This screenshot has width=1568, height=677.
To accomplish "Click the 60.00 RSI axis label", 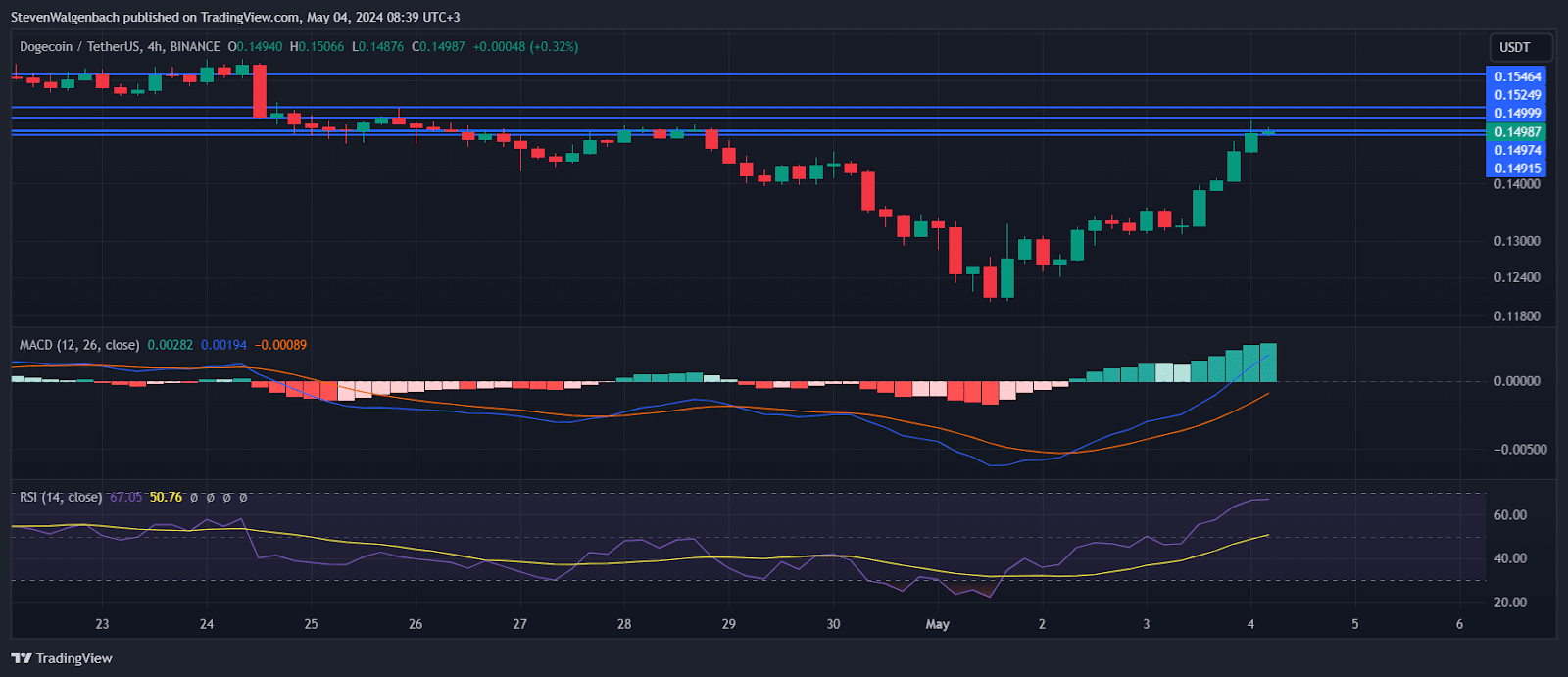I will pyautogui.click(x=1510, y=515).
